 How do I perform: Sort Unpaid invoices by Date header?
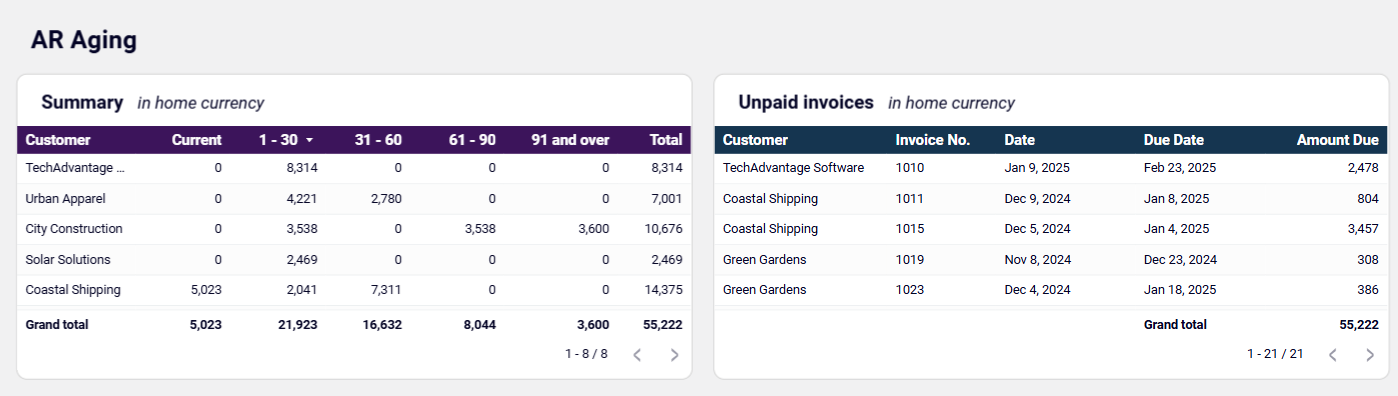point(1020,140)
